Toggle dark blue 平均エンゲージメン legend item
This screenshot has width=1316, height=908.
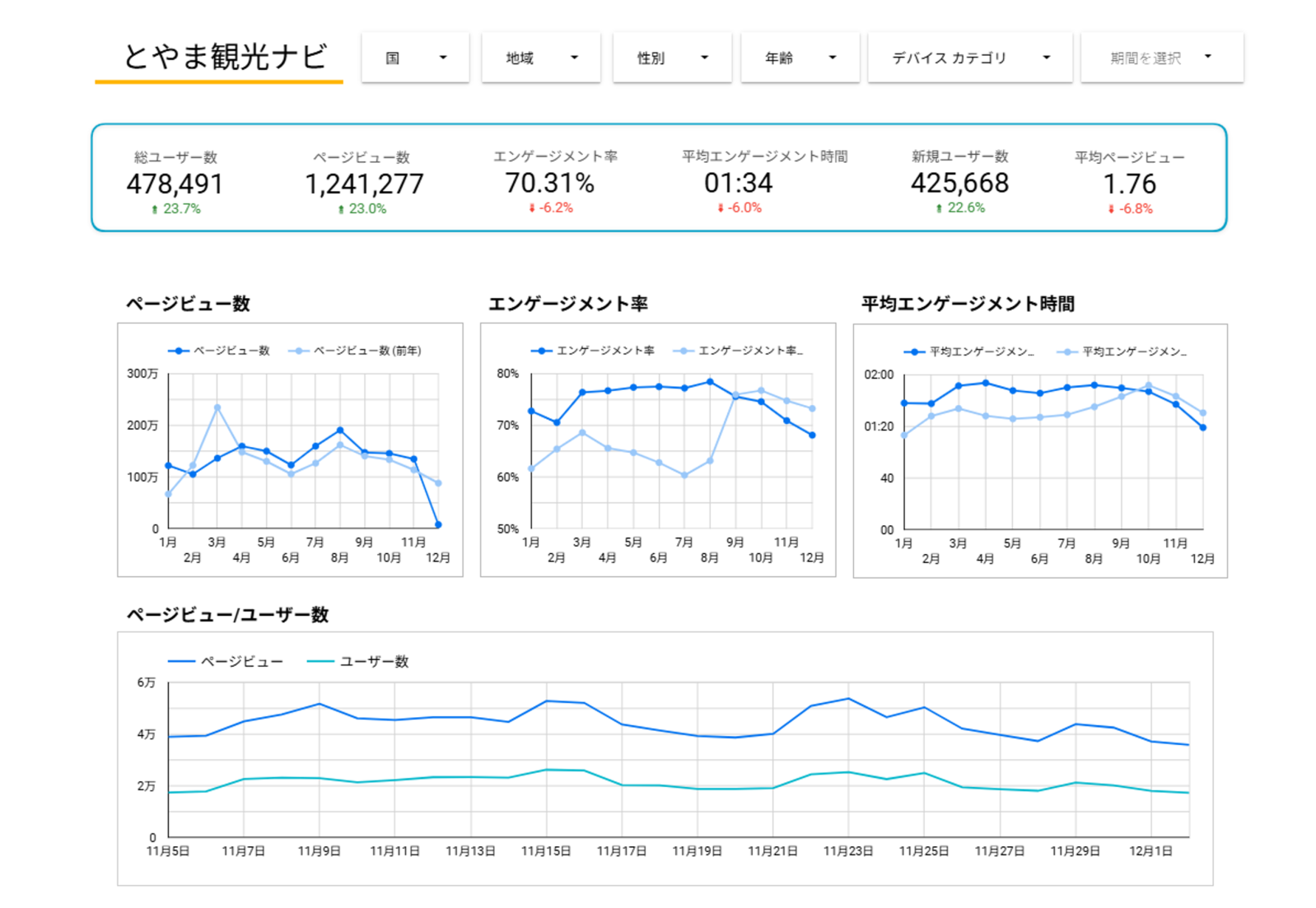(969, 352)
